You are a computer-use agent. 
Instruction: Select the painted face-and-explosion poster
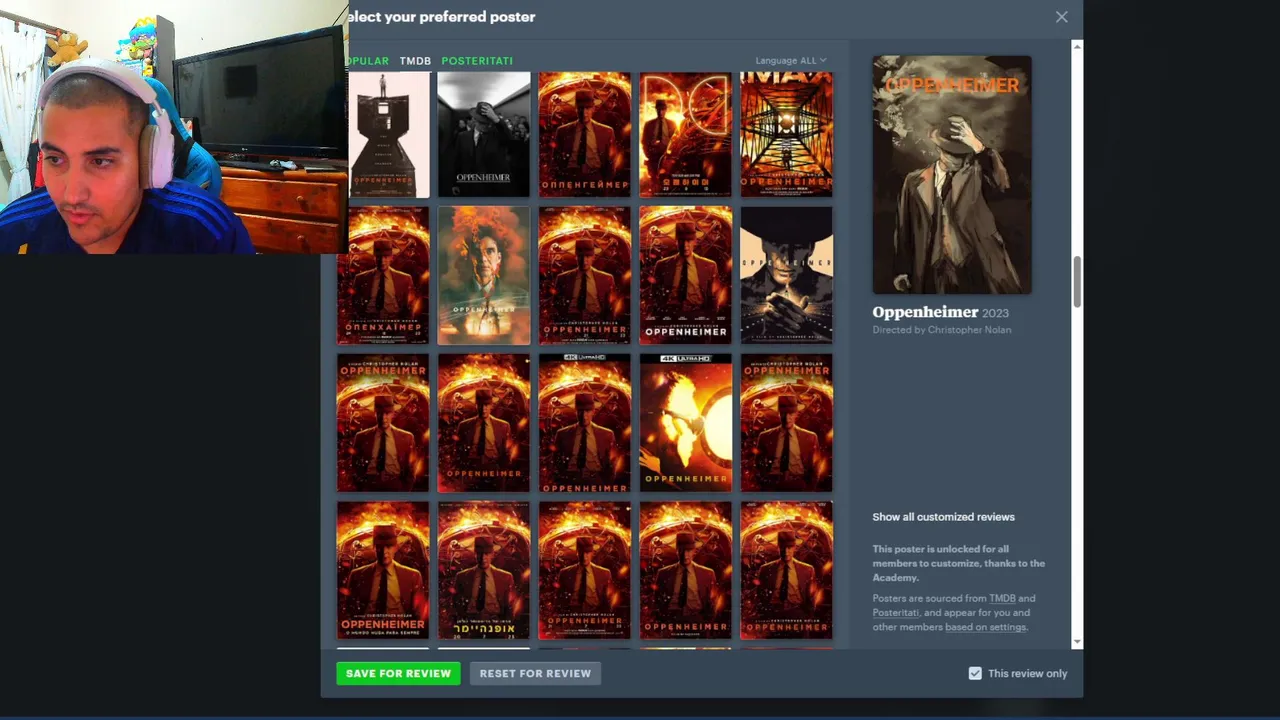coord(484,275)
